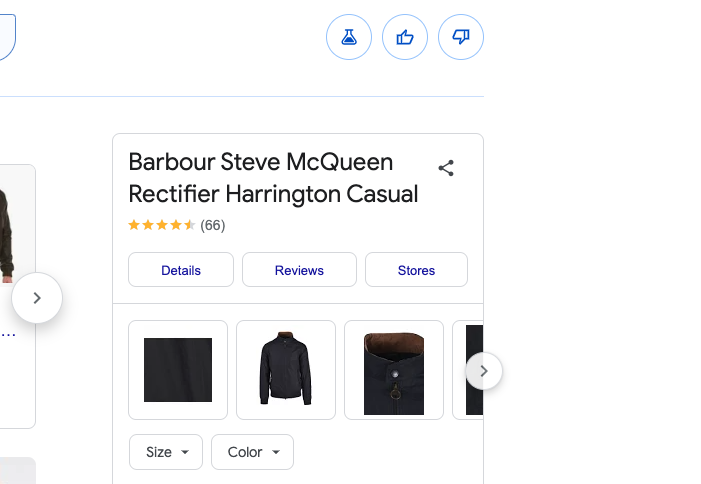Select the black fabric swatch thumbnail
This screenshot has height=484, width=701.
tap(178, 370)
